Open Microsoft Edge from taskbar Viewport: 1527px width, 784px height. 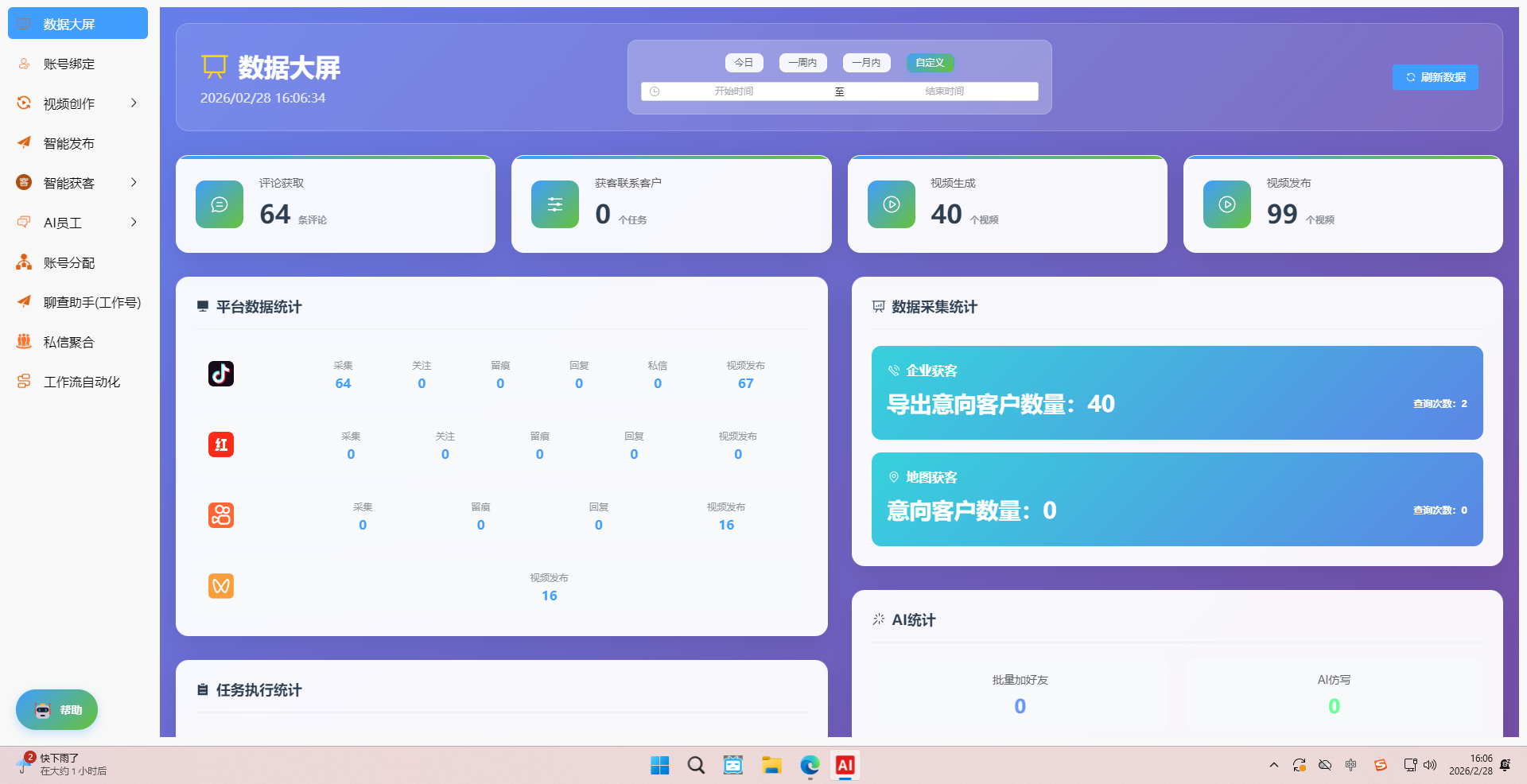coord(810,765)
